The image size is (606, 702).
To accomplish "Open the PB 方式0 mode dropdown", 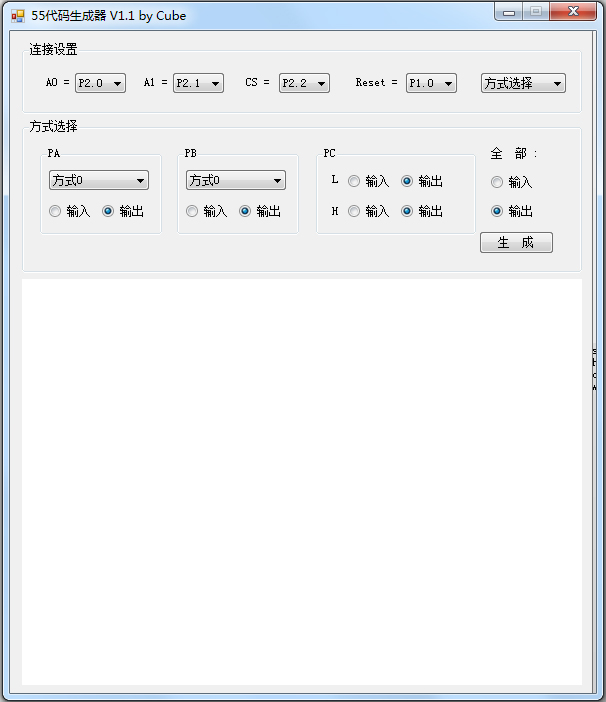I will 236,180.
